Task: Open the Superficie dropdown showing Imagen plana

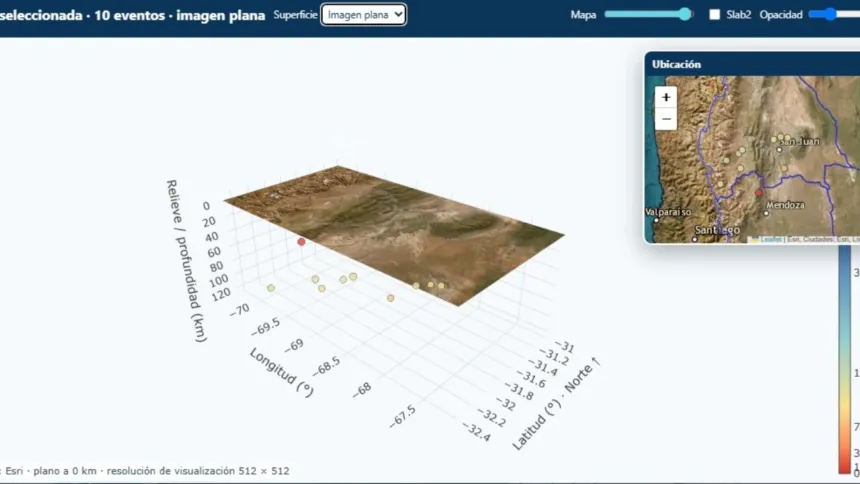Action: [x=364, y=15]
